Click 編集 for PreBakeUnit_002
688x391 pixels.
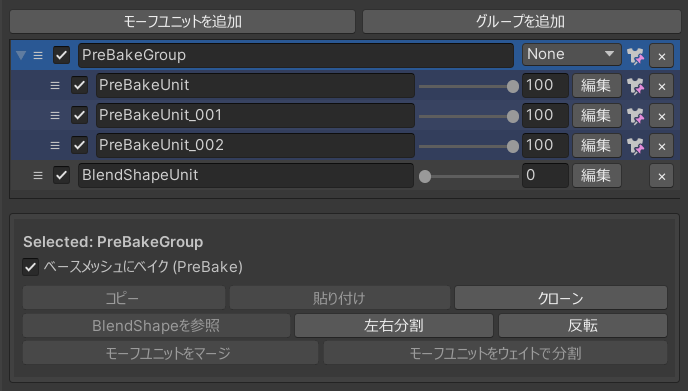click(x=596, y=145)
